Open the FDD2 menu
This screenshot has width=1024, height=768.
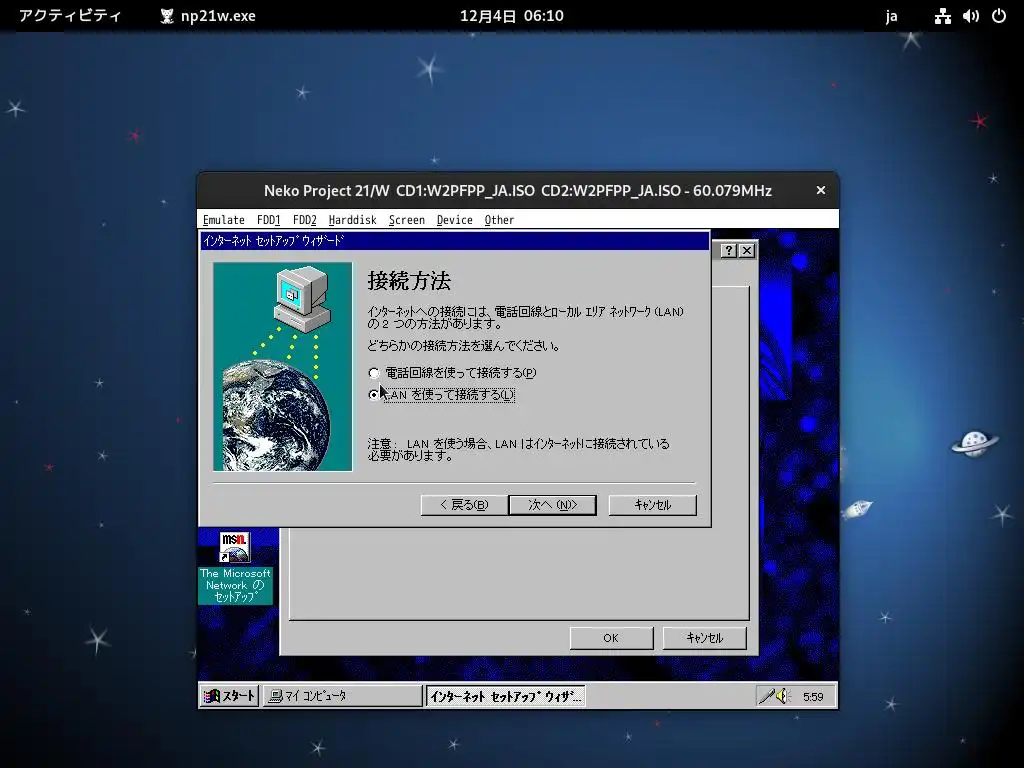[x=304, y=220]
